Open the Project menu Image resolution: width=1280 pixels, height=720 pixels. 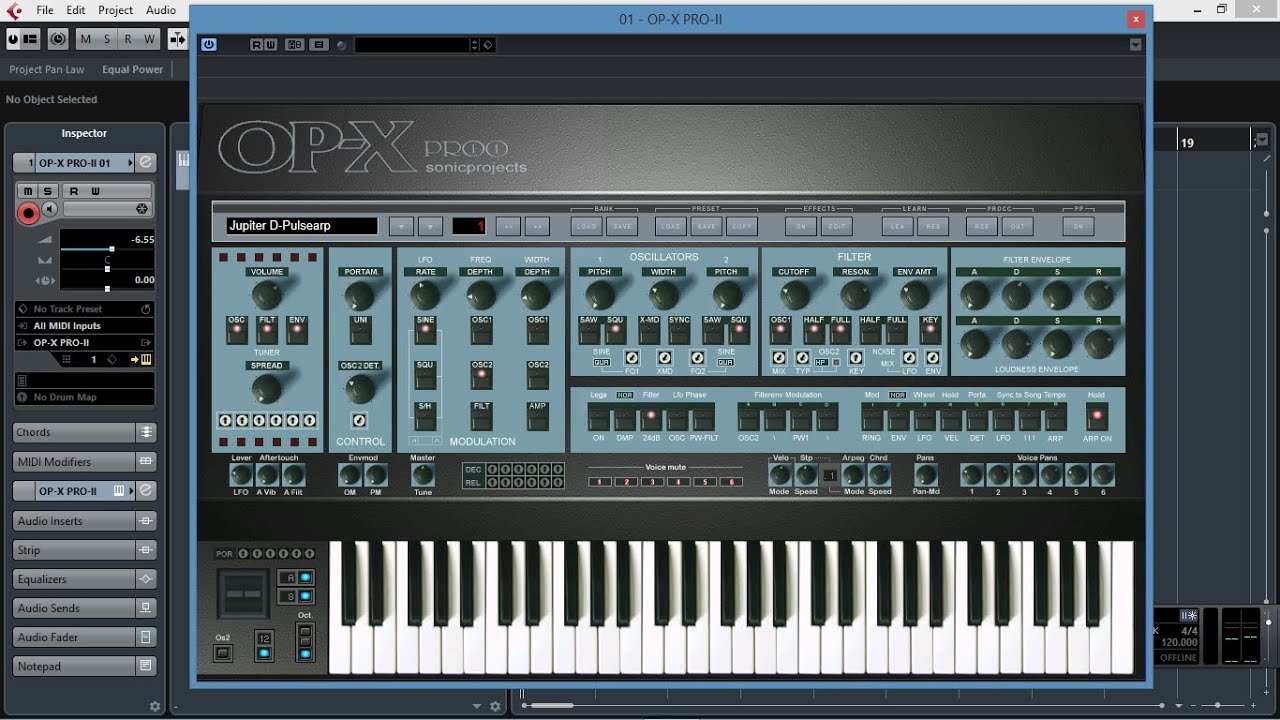tap(115, 10)
